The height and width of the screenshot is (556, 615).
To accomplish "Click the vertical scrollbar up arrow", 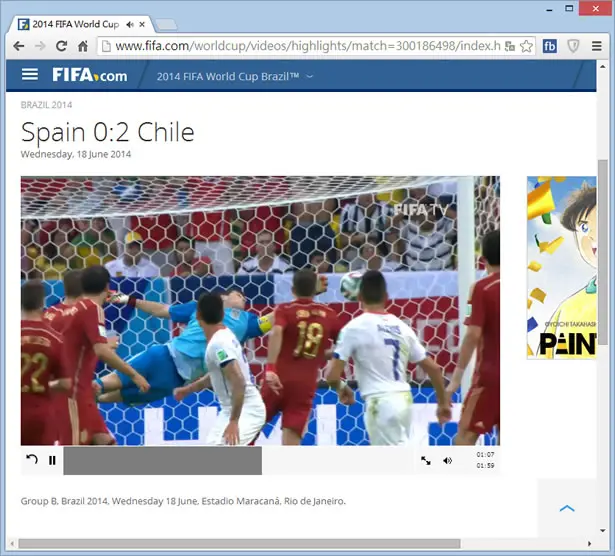I will pos(603,67).
